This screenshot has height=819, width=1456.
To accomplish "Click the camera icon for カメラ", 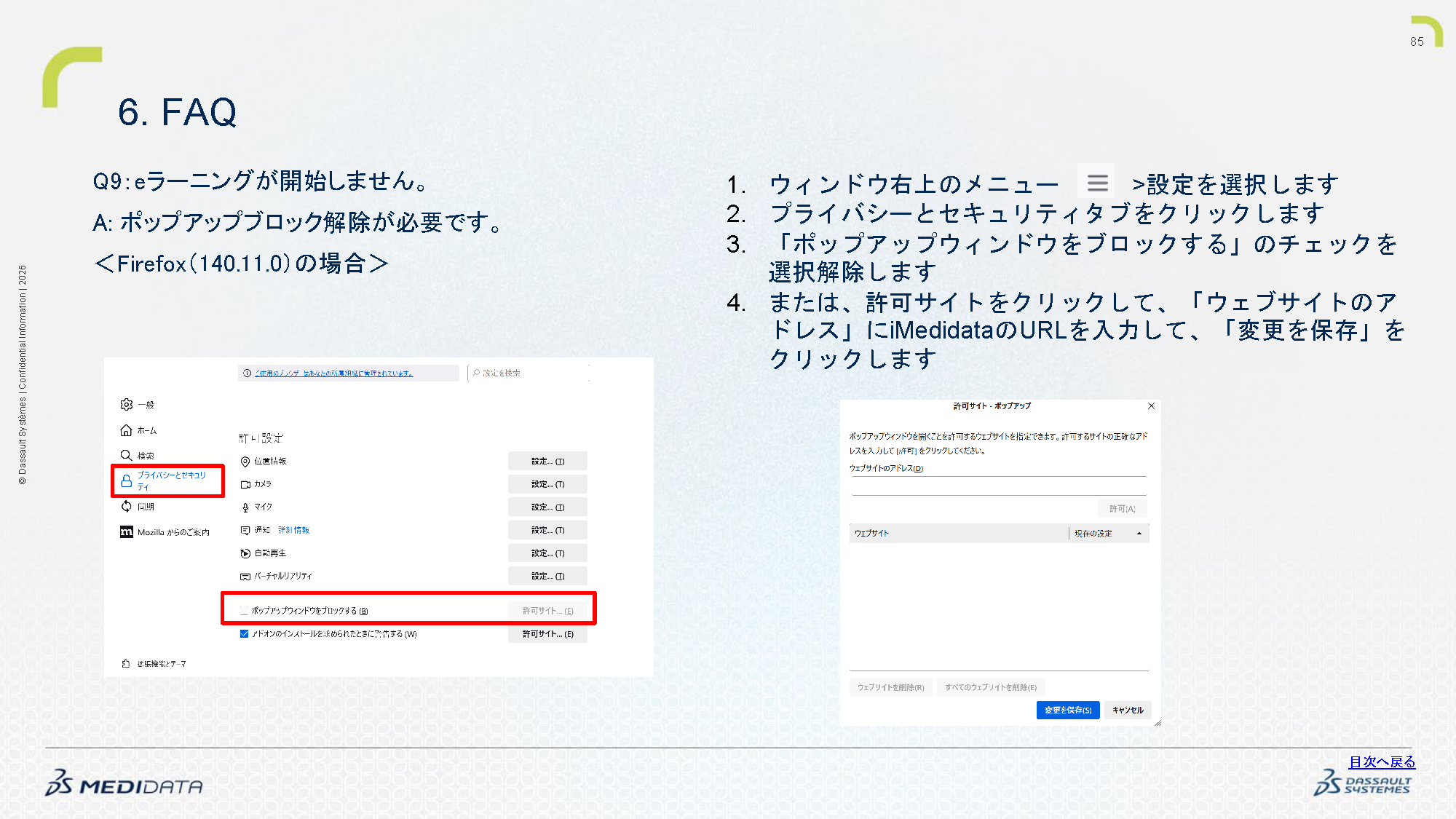I will coord(245,484).
